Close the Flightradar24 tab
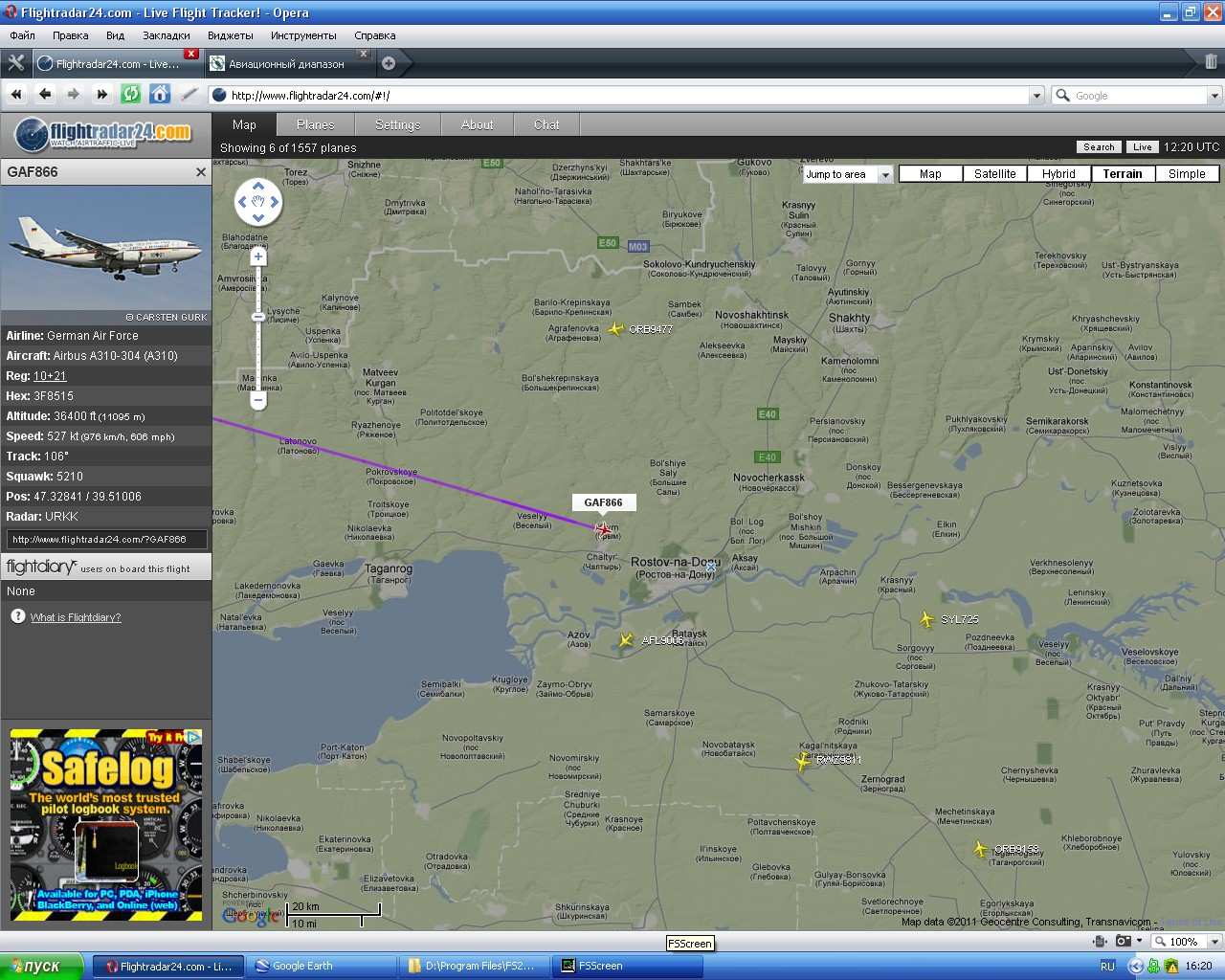1225x980 pixels. point(191,54)
